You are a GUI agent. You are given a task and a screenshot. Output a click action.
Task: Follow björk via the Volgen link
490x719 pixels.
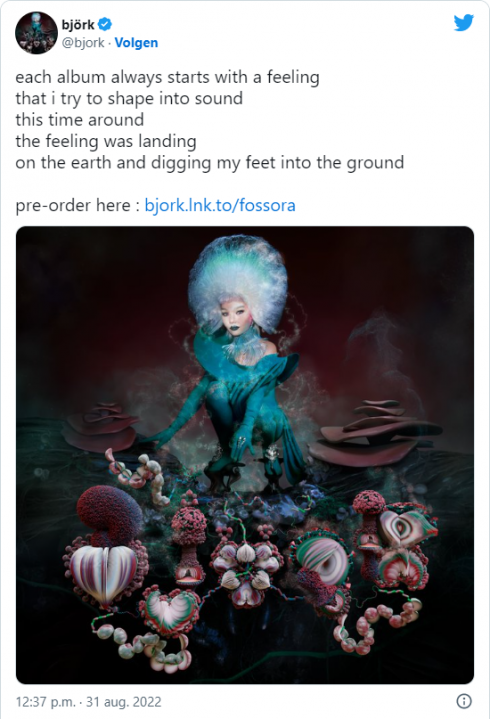136,43
